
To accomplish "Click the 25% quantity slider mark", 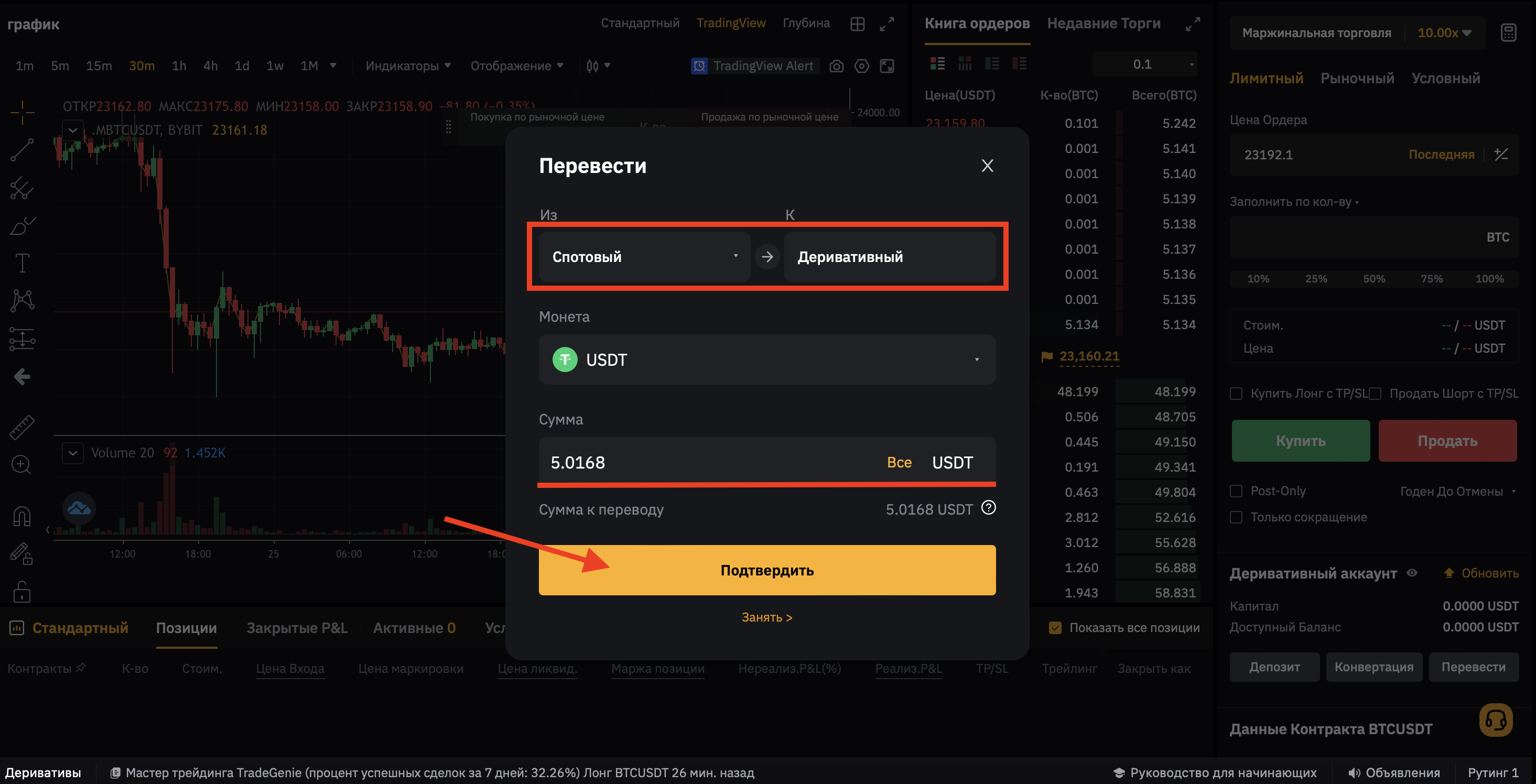I will [x=1316, y=278].
